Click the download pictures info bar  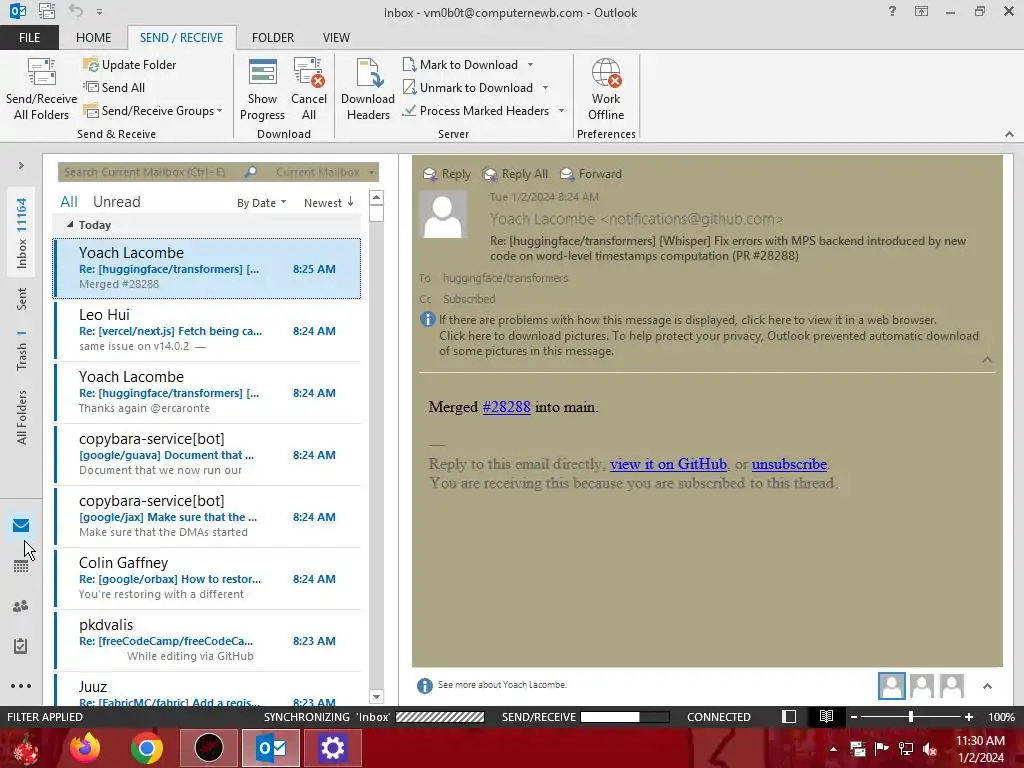pyautogui.click(x=709, y=344)
